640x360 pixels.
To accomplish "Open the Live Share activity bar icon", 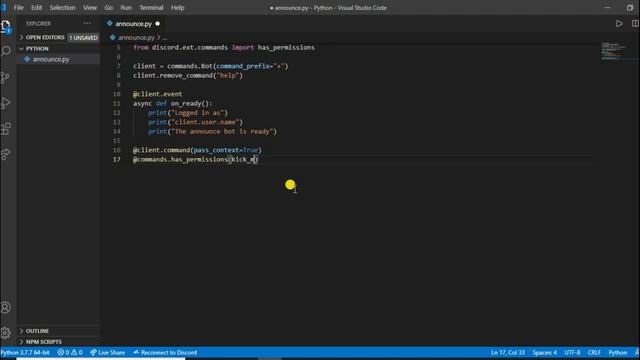I will [x=6, y=154].
